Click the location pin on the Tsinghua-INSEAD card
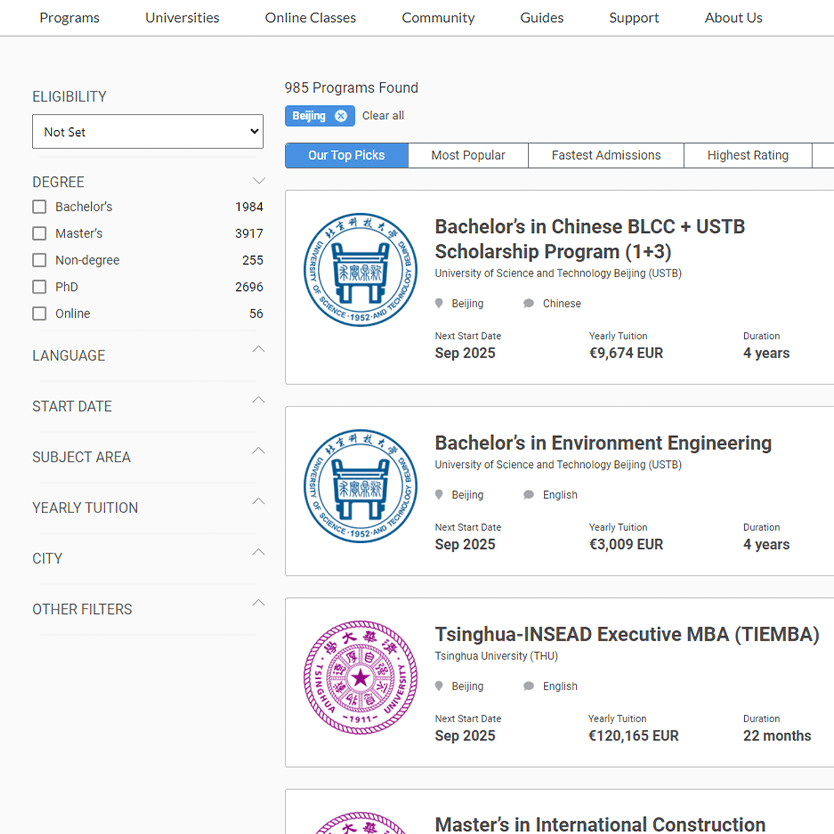Image resolution: width=834 pixels, height=834 pixels. [x=439, y=686]
